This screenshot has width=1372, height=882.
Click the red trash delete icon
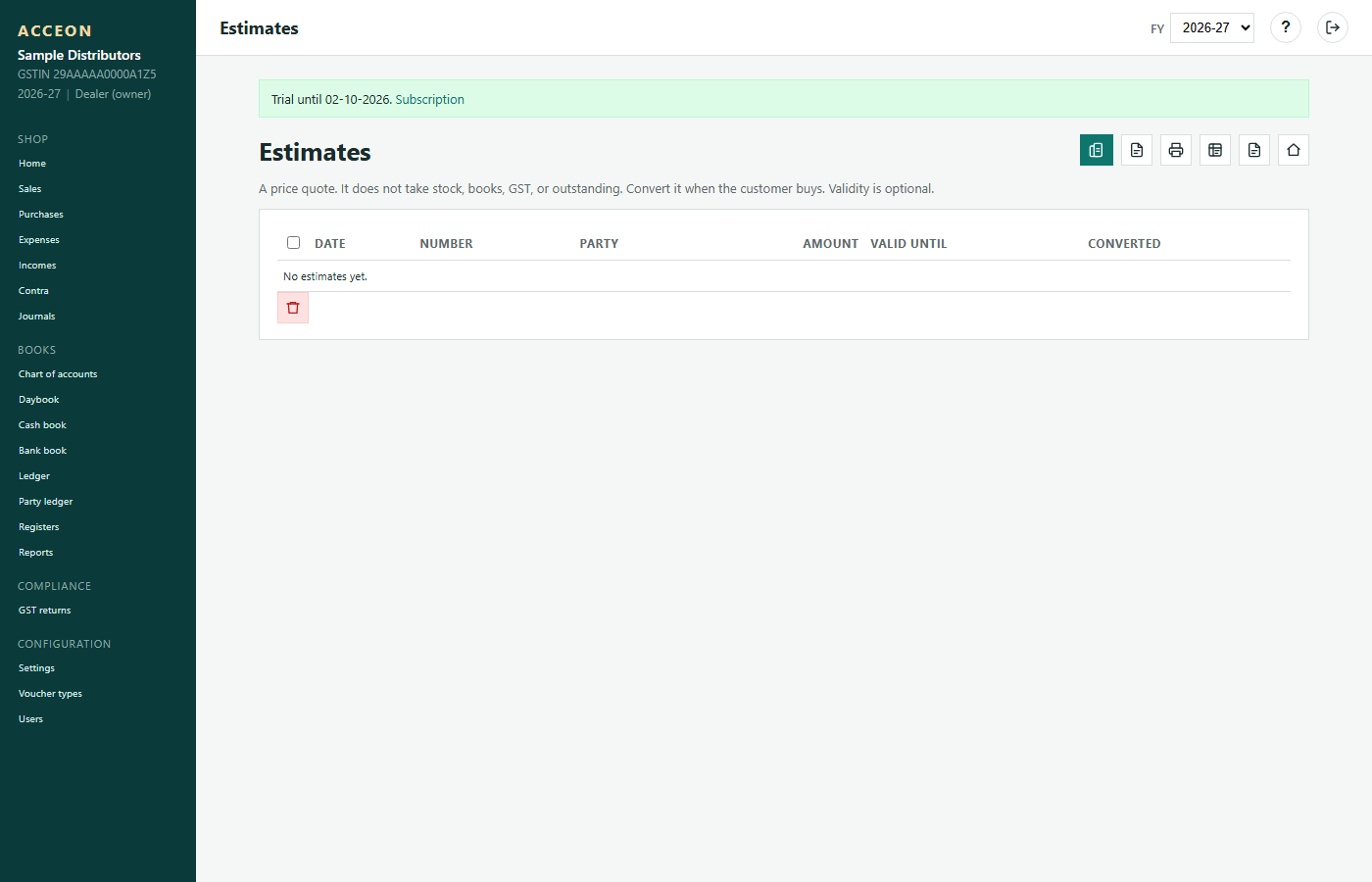point(293,308)
